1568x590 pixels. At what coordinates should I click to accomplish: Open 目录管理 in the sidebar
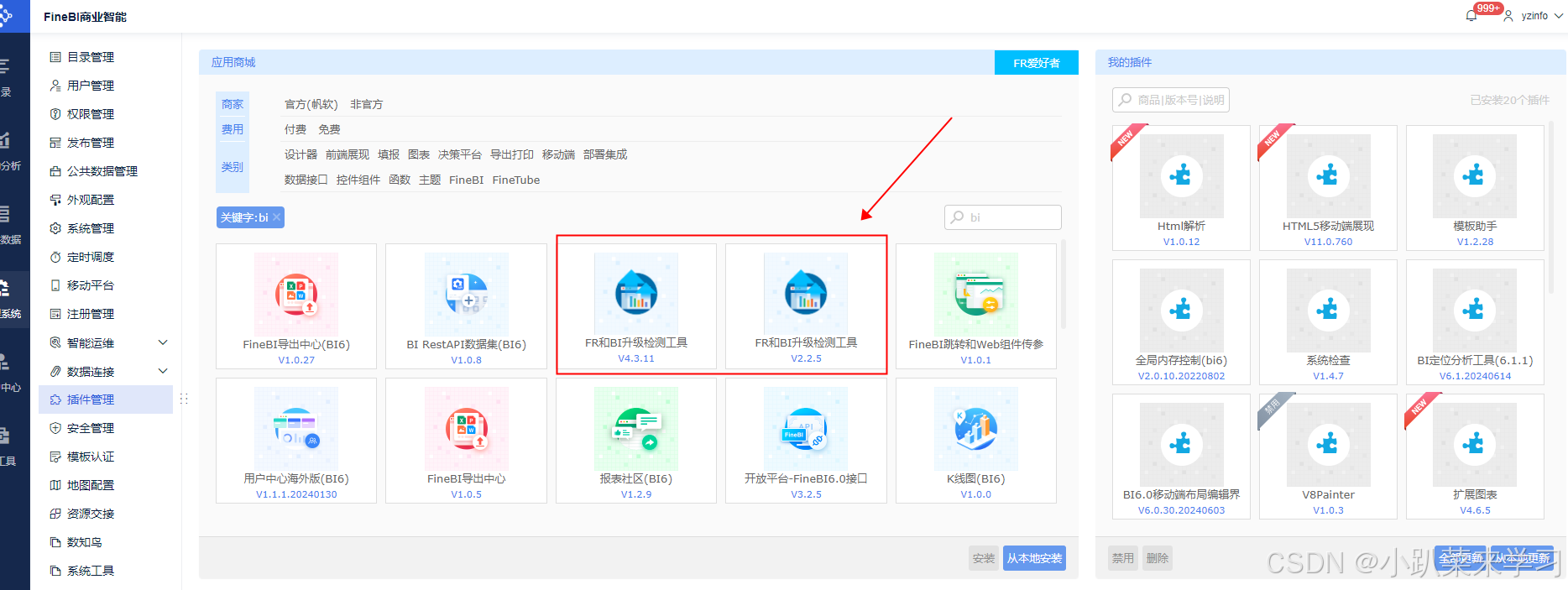pos(90,57)
